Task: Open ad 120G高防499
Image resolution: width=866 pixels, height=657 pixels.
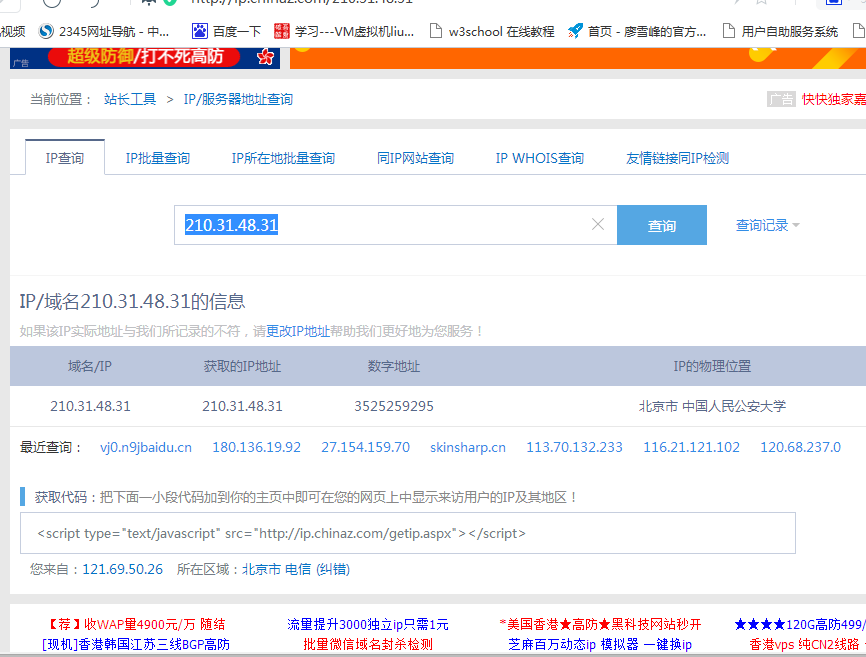Action: 800,624
